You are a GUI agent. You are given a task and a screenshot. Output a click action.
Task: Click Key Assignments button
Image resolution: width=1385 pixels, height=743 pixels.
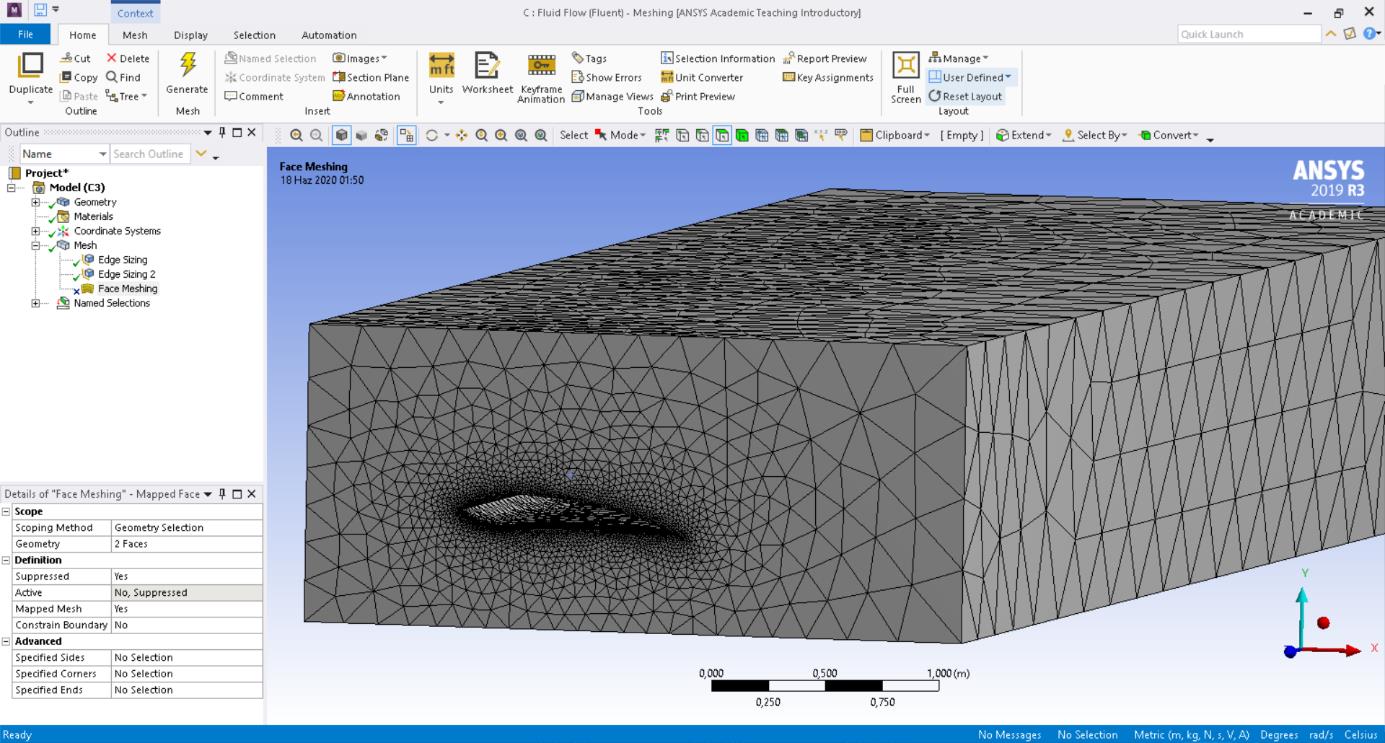pos(828,78)
